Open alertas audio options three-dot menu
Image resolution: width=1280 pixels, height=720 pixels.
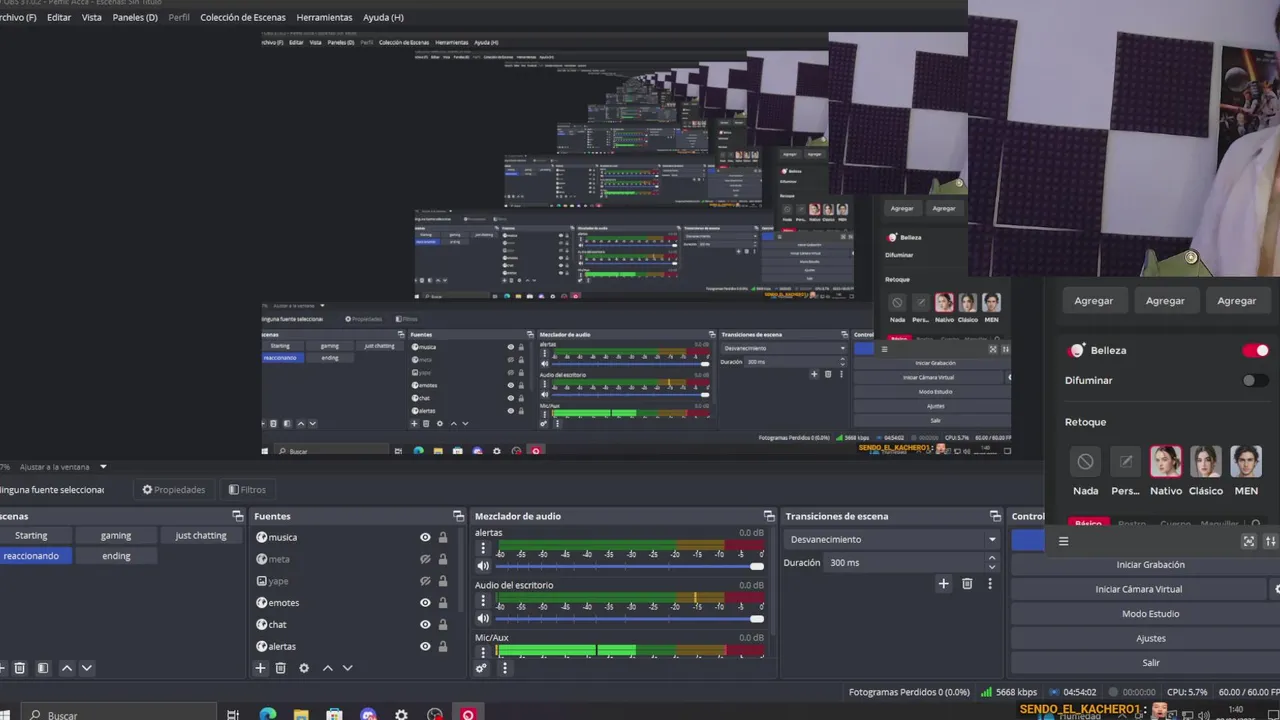click(483, 548)
